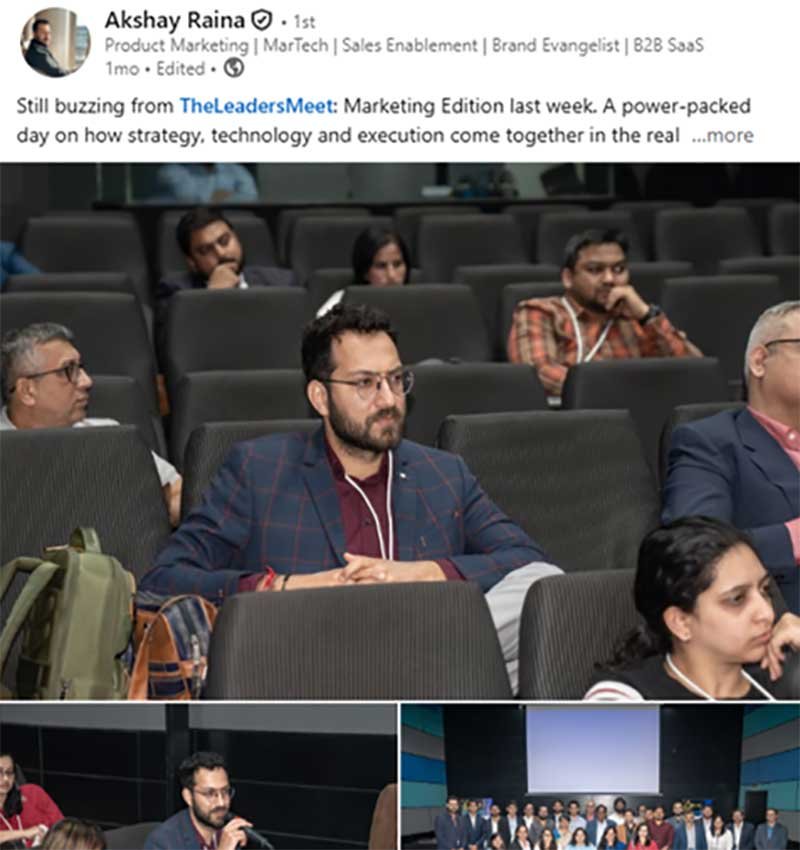Click the 1mo post timestamp
The height and width of the screenshot is (850, 800).
pos(122,69)
